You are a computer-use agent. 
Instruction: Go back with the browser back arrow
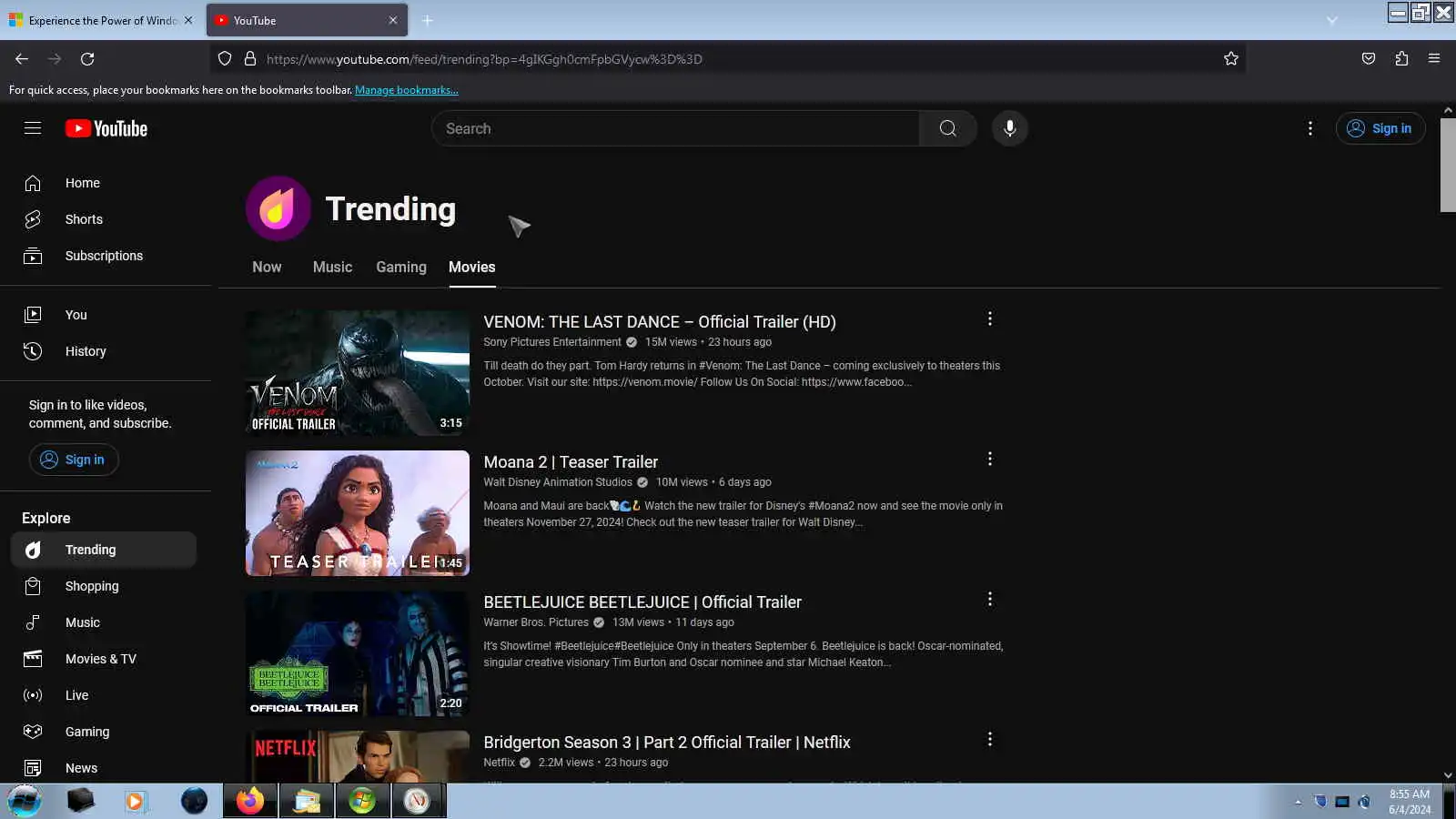pos(22,59)
